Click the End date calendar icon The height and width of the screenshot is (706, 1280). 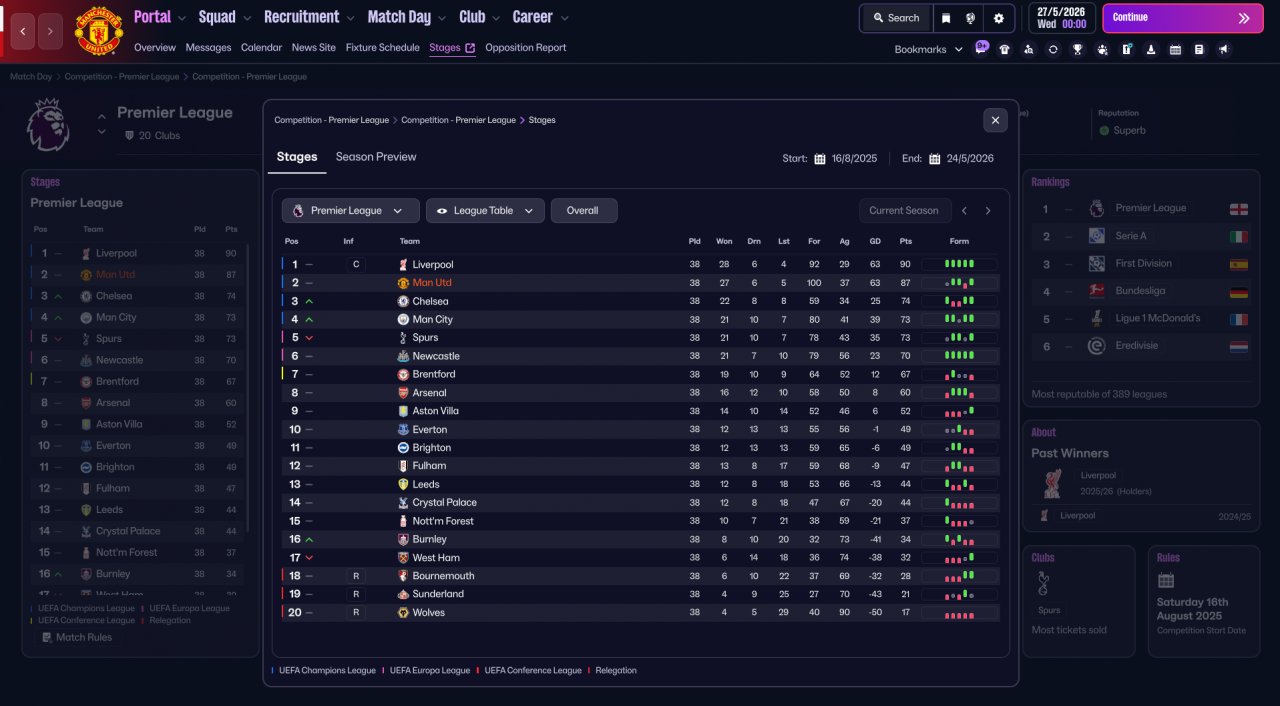[x=935, y=158]
